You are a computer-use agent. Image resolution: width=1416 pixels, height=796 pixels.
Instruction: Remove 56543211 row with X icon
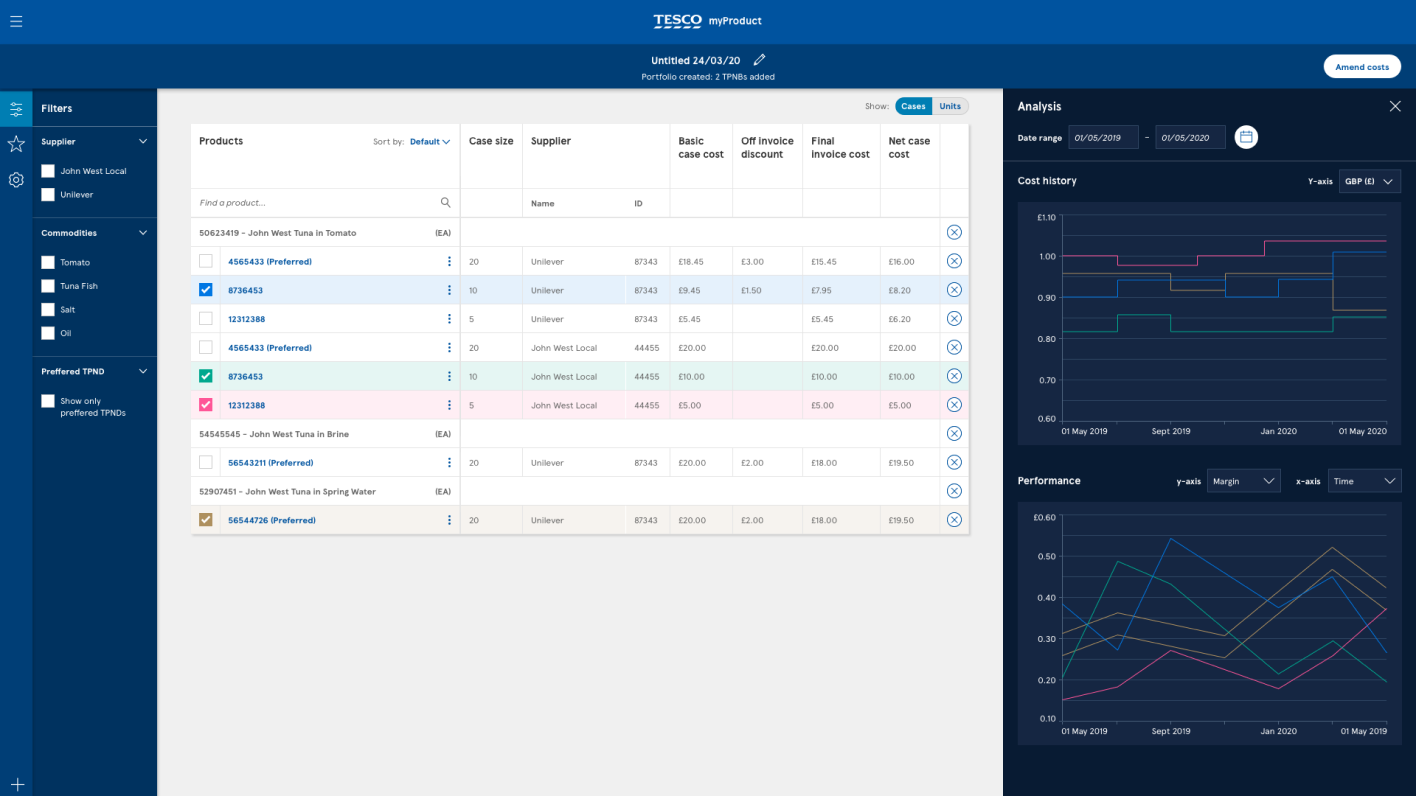[954, 462]
